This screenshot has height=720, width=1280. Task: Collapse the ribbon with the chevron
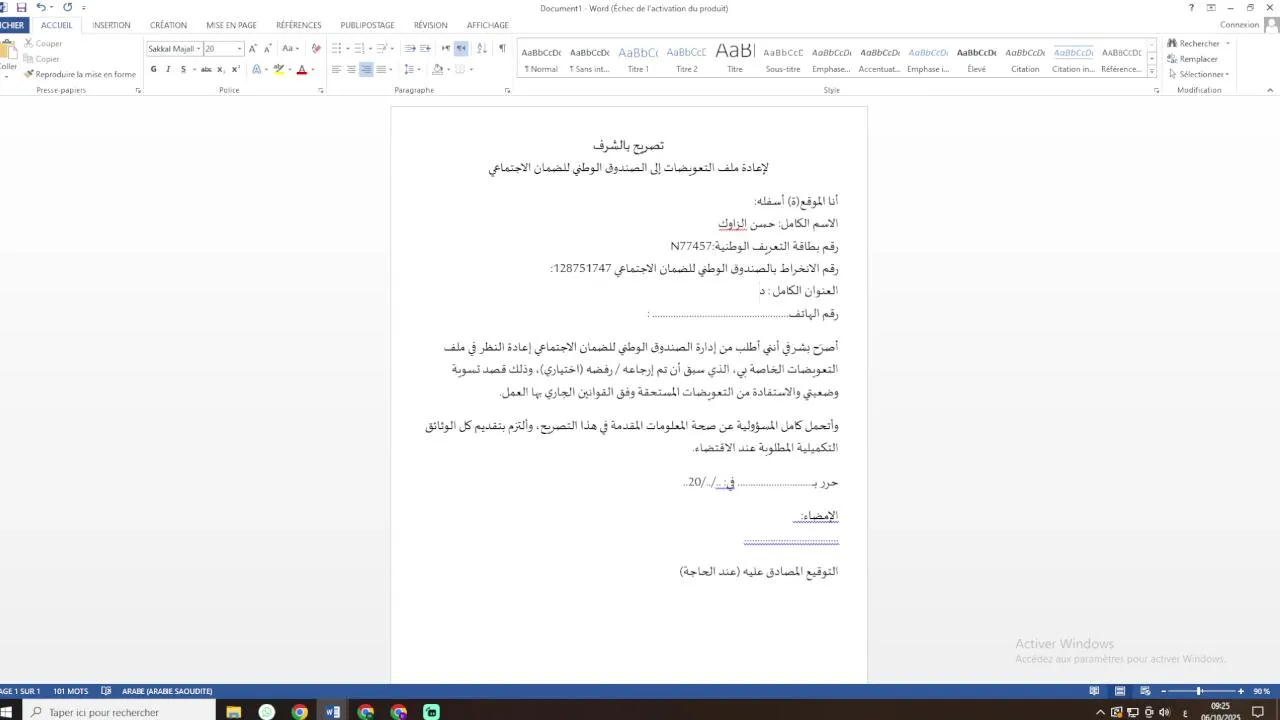point(1269,90)
